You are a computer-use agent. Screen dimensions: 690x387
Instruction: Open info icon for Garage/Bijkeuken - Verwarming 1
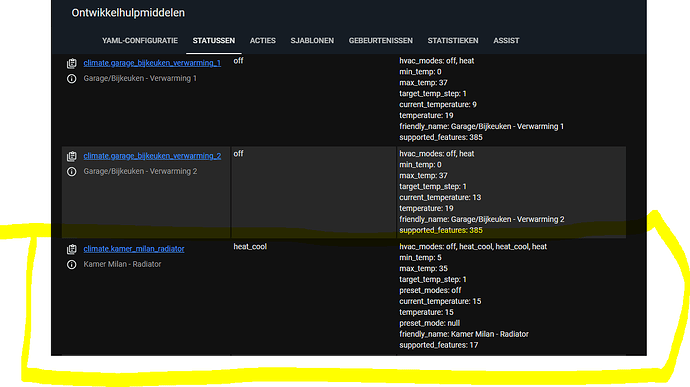pyautogui.click(x=71, y=79)
